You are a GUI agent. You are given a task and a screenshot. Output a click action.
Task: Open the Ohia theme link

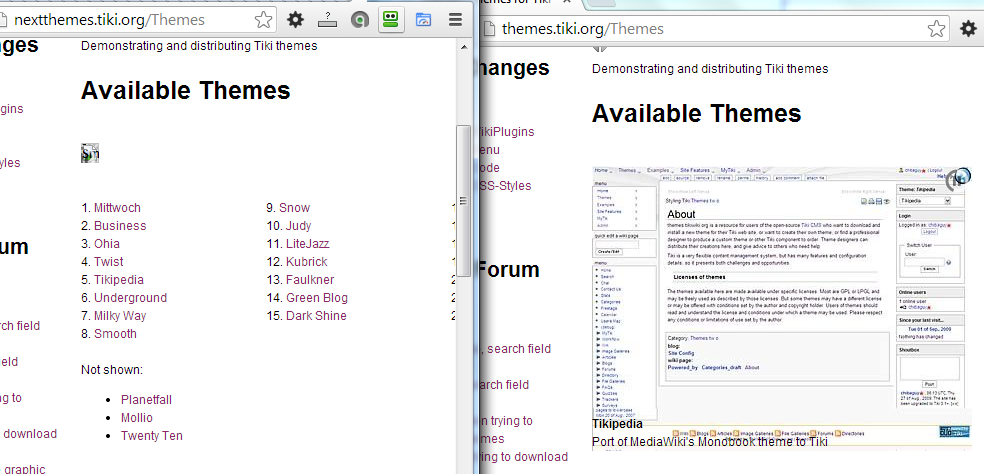[x=107, y=244]
